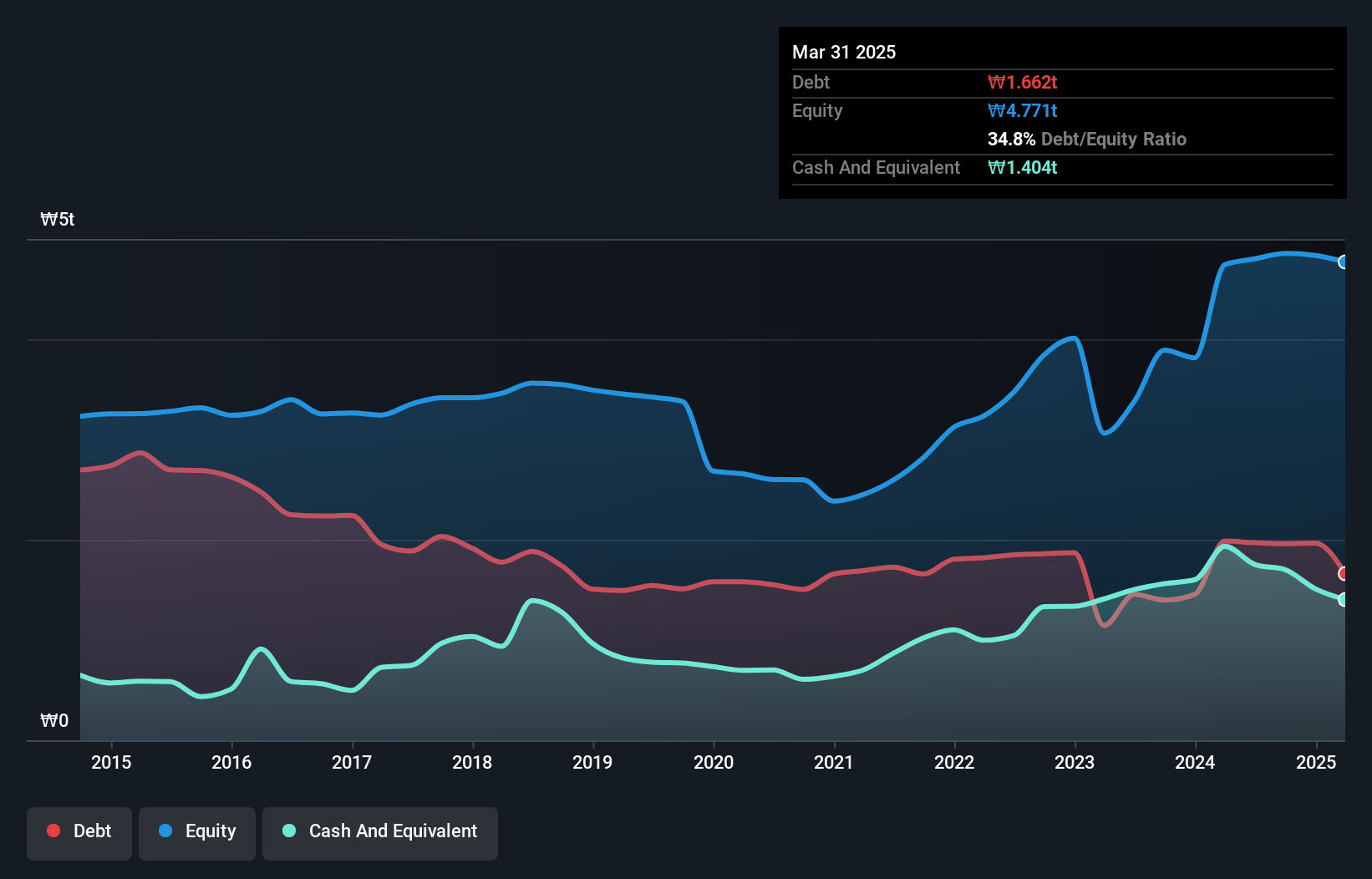The width and height of the screenshot is (1372, 879).
Task: Click the Equity row in the tooltip
Action: 816,110
